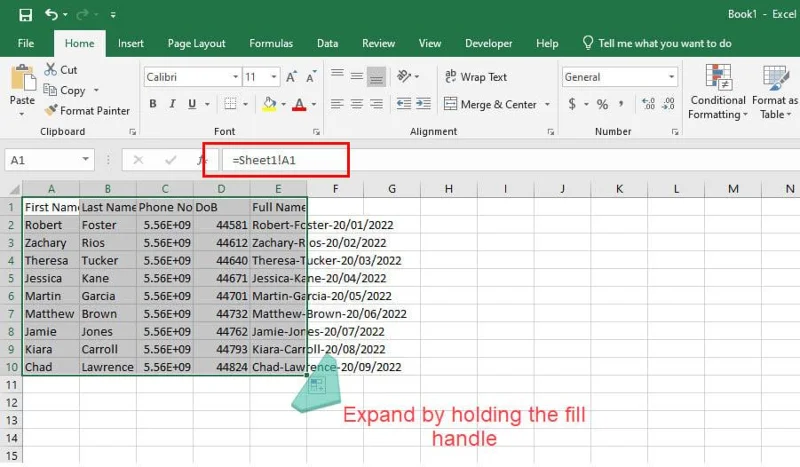Image resolution: width=800 pixels, height=467 pixels.
Task: Toggle the Bottom Align button
Action: [x=376, y=77]
